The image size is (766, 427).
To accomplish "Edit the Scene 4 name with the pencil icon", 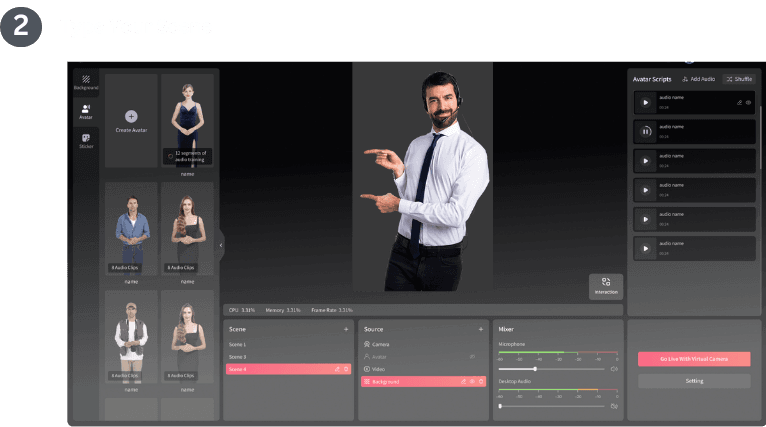I will tap(336, 369).
